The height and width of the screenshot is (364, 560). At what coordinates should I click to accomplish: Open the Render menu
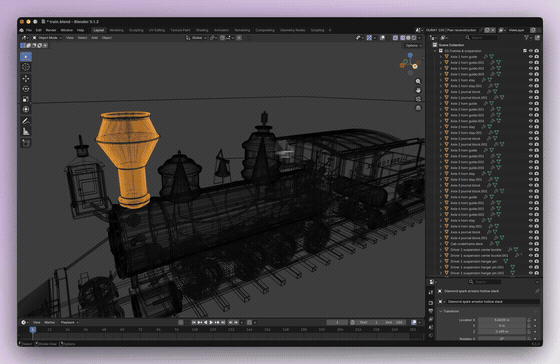(51, 30)
